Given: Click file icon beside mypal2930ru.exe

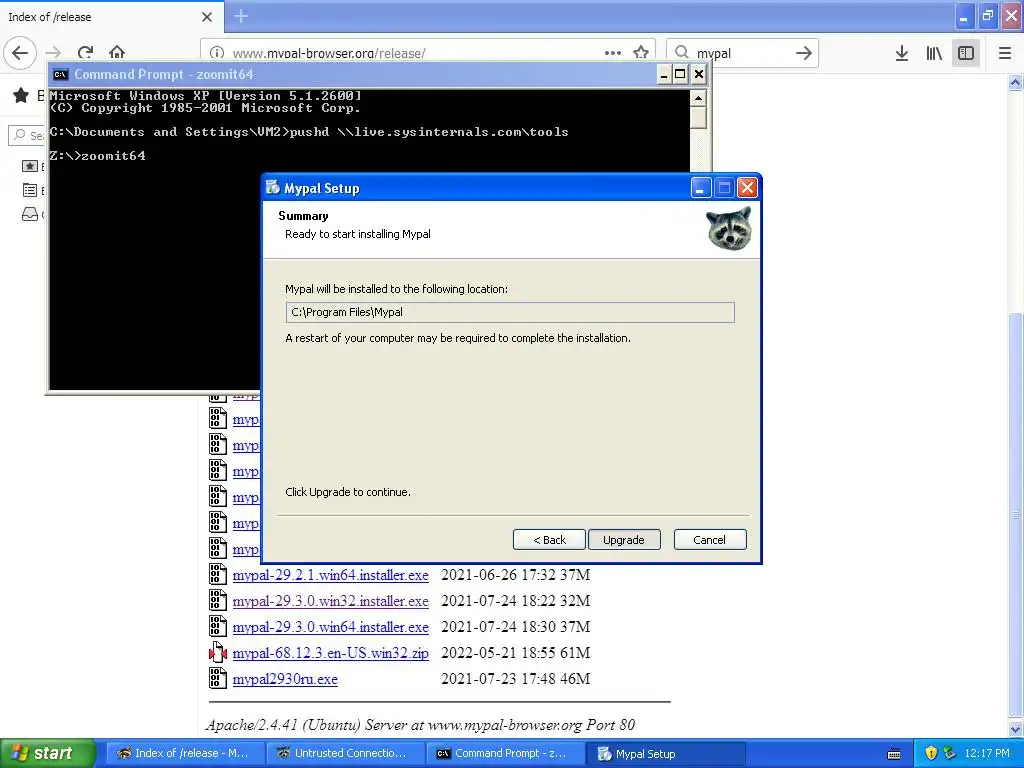Looking at the screenshot, I should (217, 678).
